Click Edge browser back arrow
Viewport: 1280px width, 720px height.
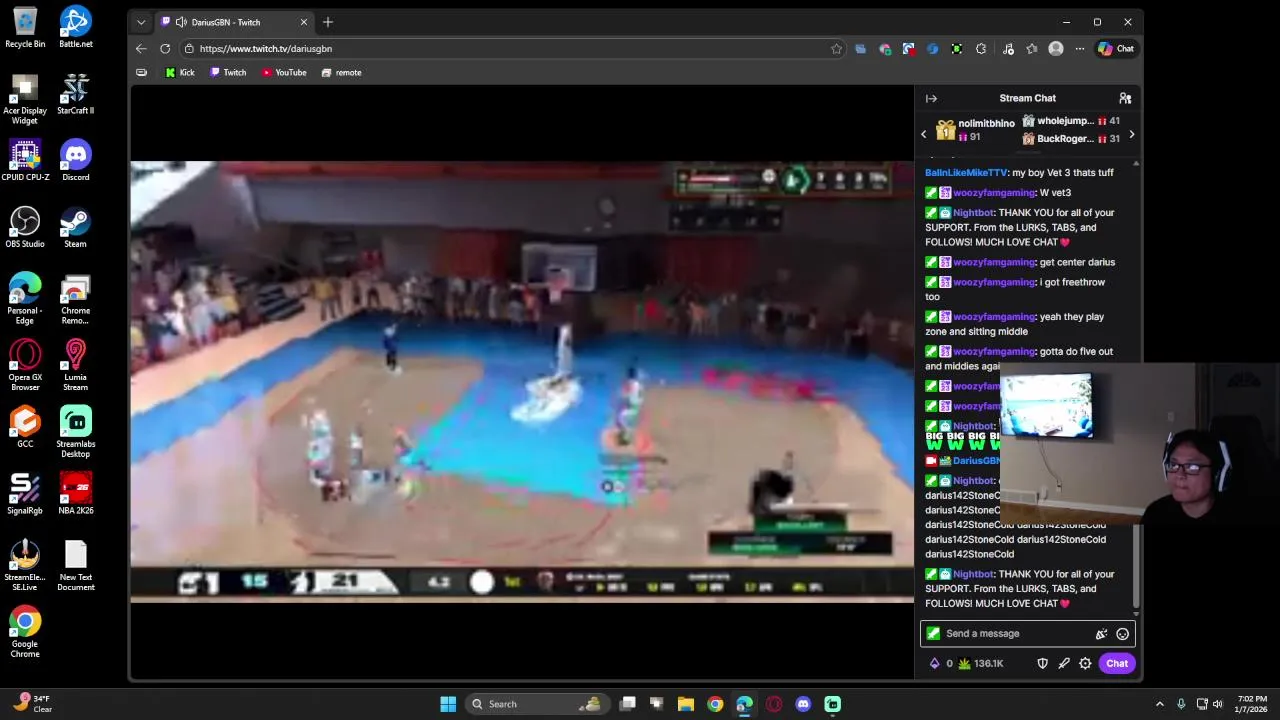pos(141,48)
